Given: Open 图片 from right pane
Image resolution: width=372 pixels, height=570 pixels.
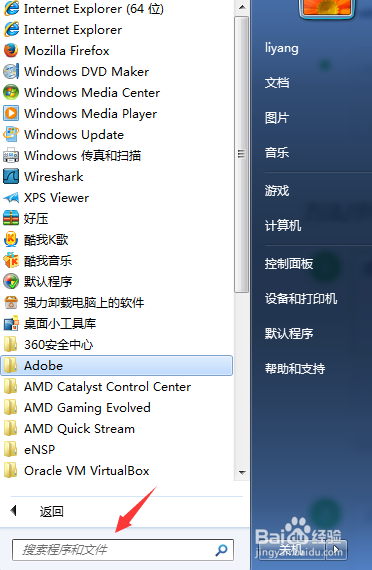Looking at the screenshot, I should point(277,118).
